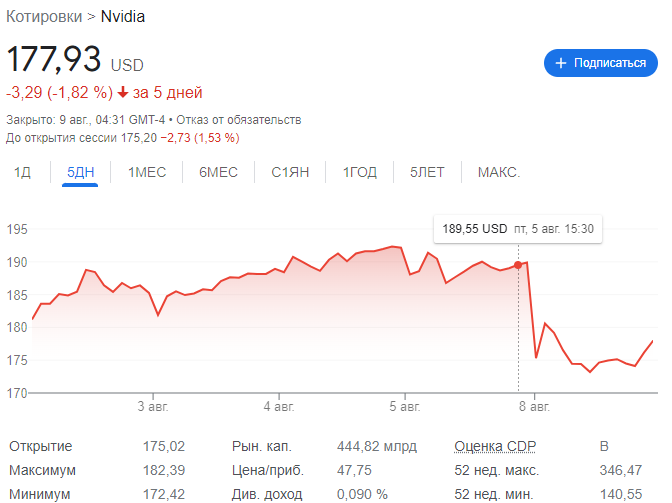Click the plus icon on Подписаться
Viewport: 672px width, 503px height.
coord(561,63)
